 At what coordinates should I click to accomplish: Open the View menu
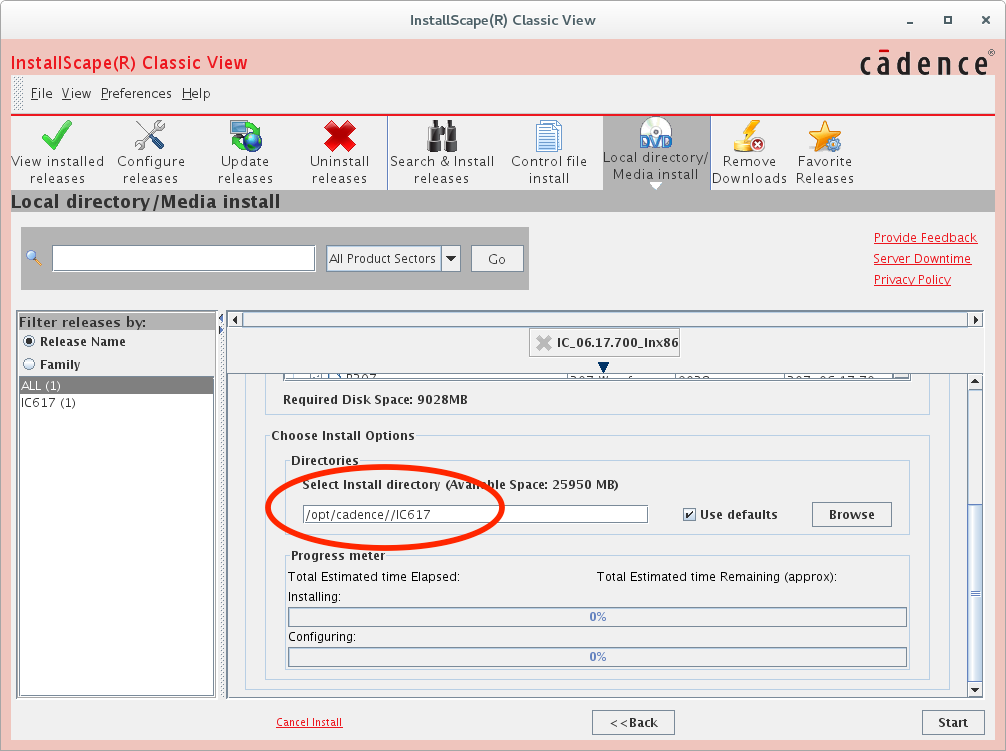point(76,94)
